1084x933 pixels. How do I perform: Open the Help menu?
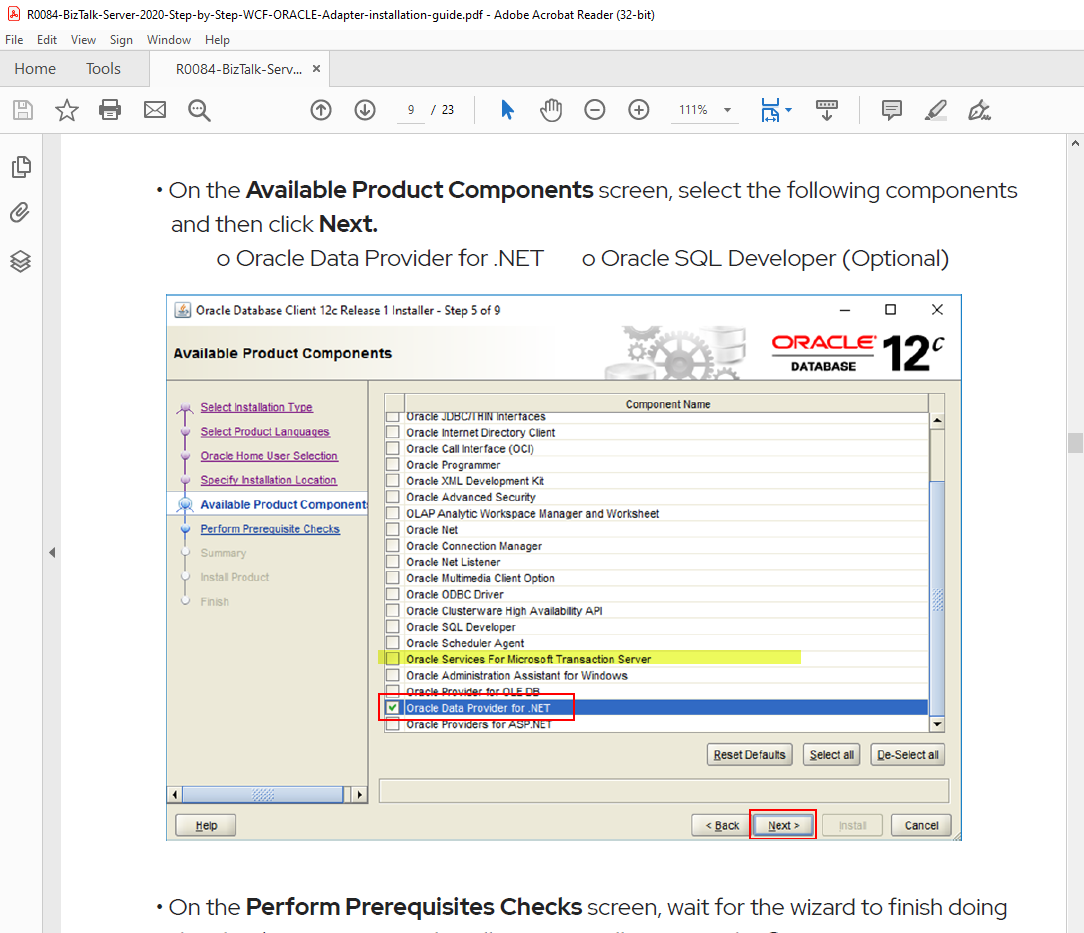point(217,40)
